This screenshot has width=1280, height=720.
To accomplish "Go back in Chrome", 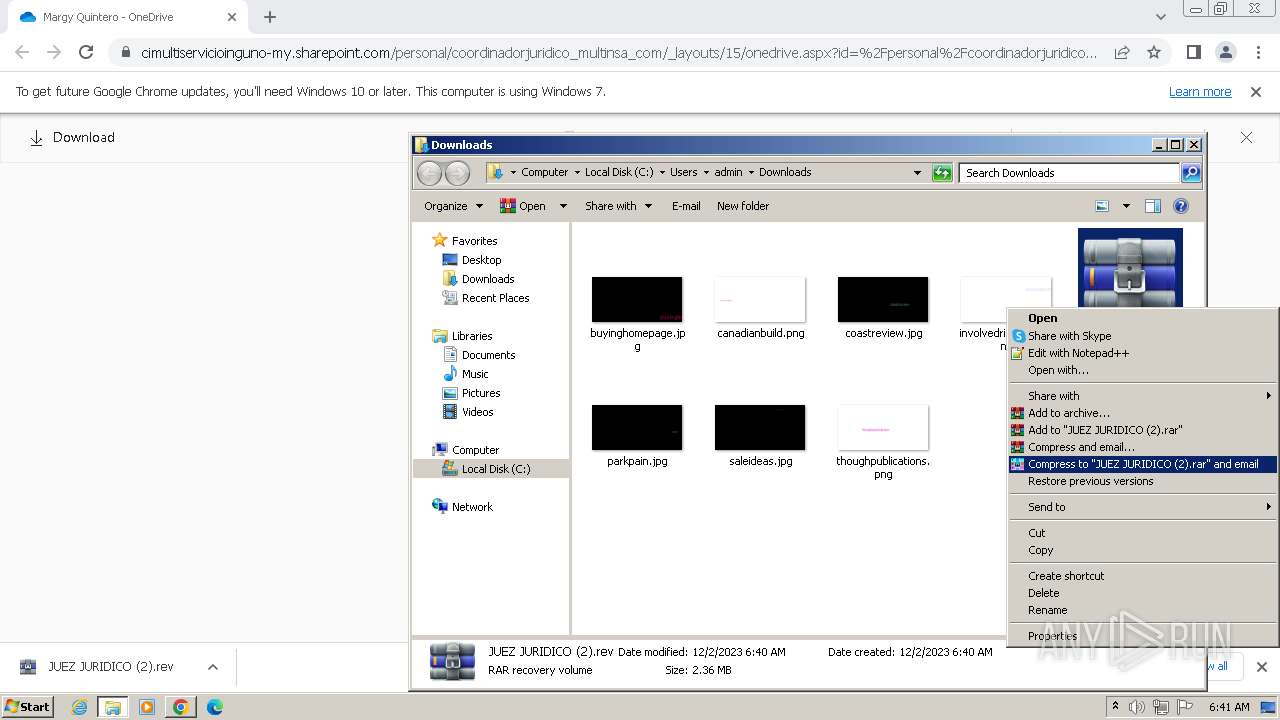I will [x=22, y=52].
